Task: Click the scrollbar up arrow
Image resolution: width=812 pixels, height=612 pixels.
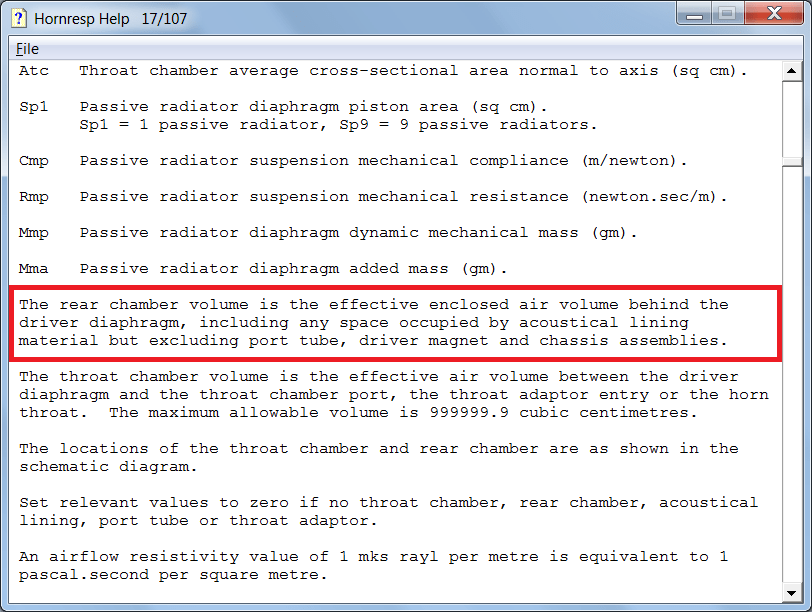Action: (x=791, y=70)
